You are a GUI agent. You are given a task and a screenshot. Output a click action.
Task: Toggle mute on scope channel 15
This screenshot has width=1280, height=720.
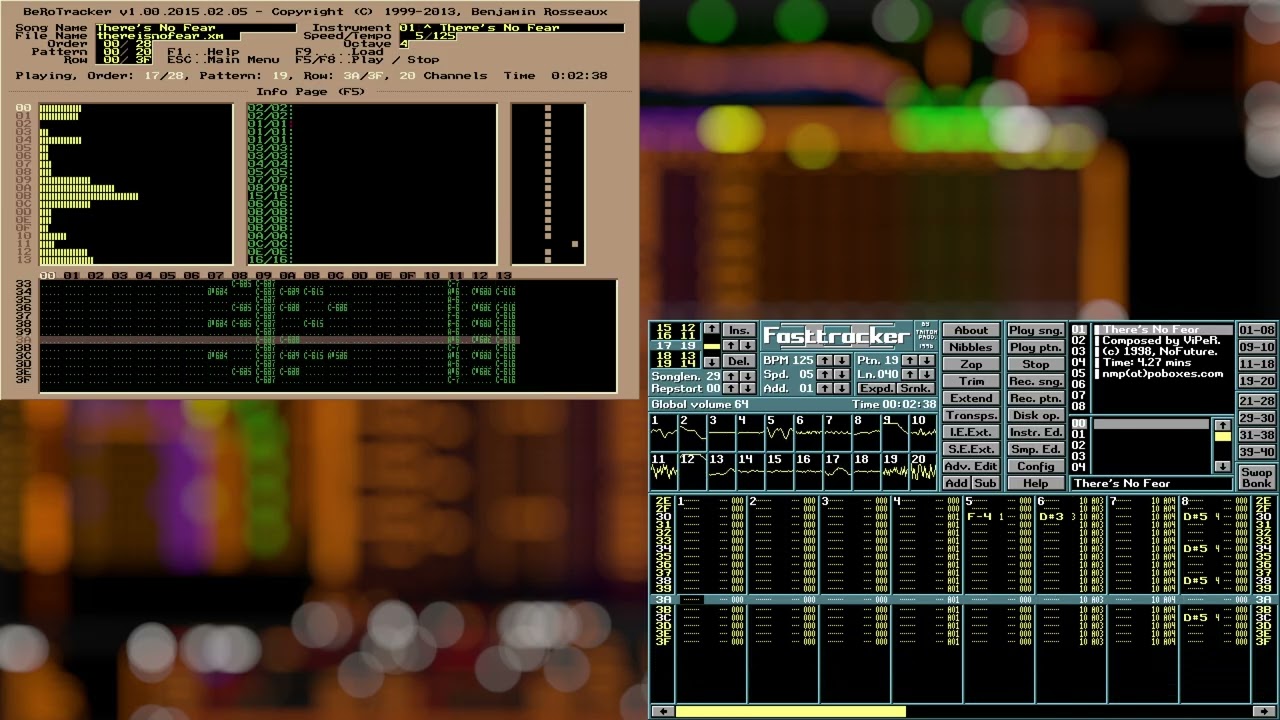coord(780,471)
